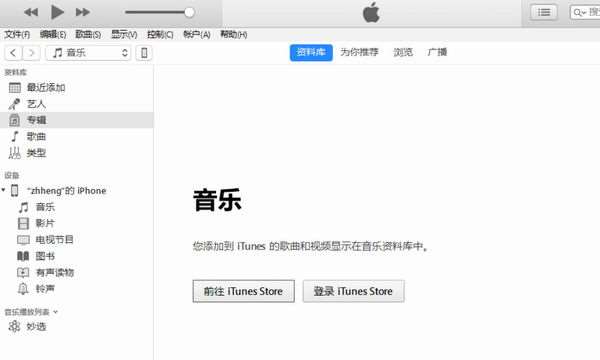This screenshot has width=600, height=360.
Task: Click the microphone icon next to 艺人
Action: tap(15, 104)
